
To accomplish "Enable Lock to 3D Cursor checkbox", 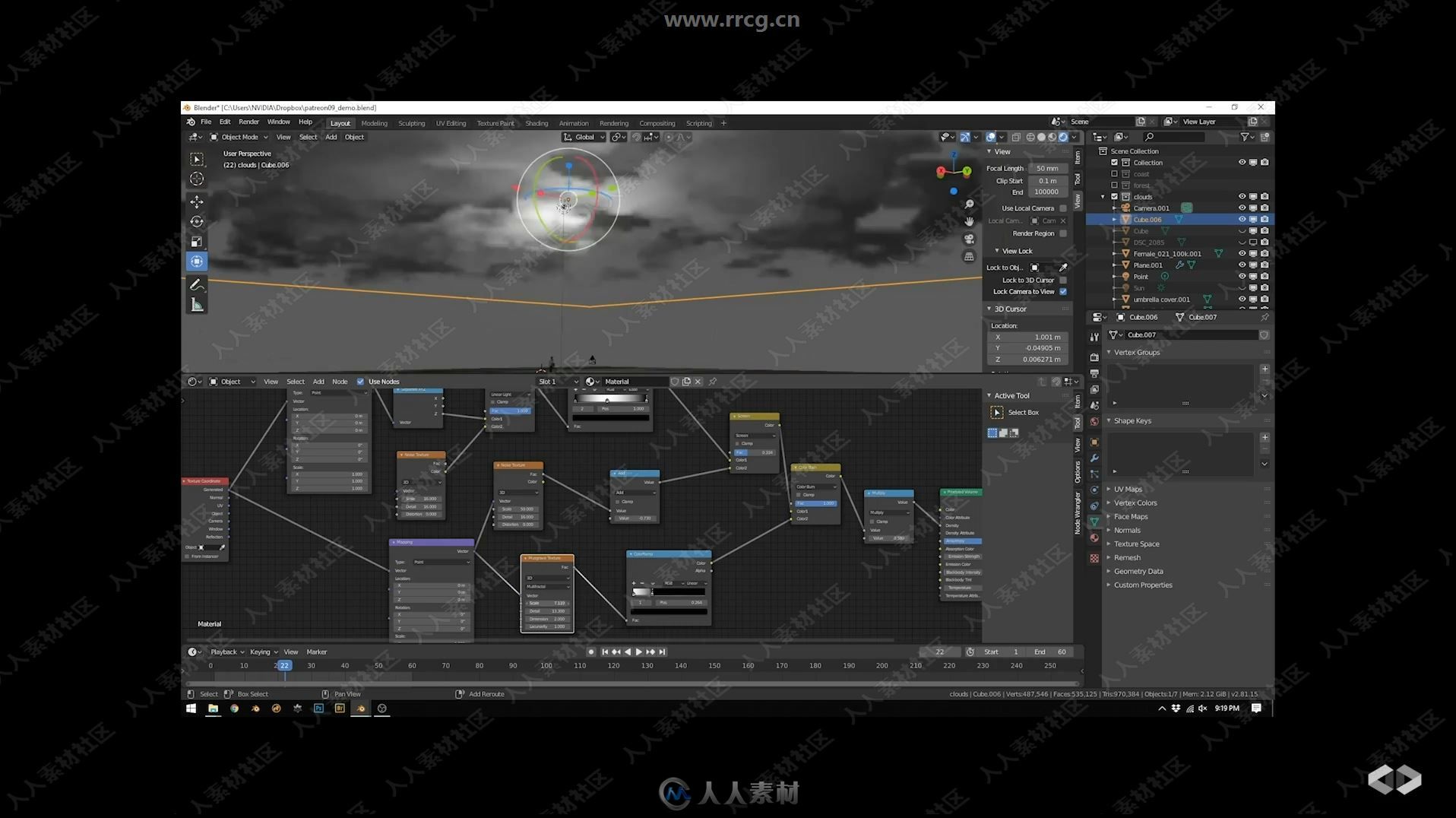I will 1063,281.
